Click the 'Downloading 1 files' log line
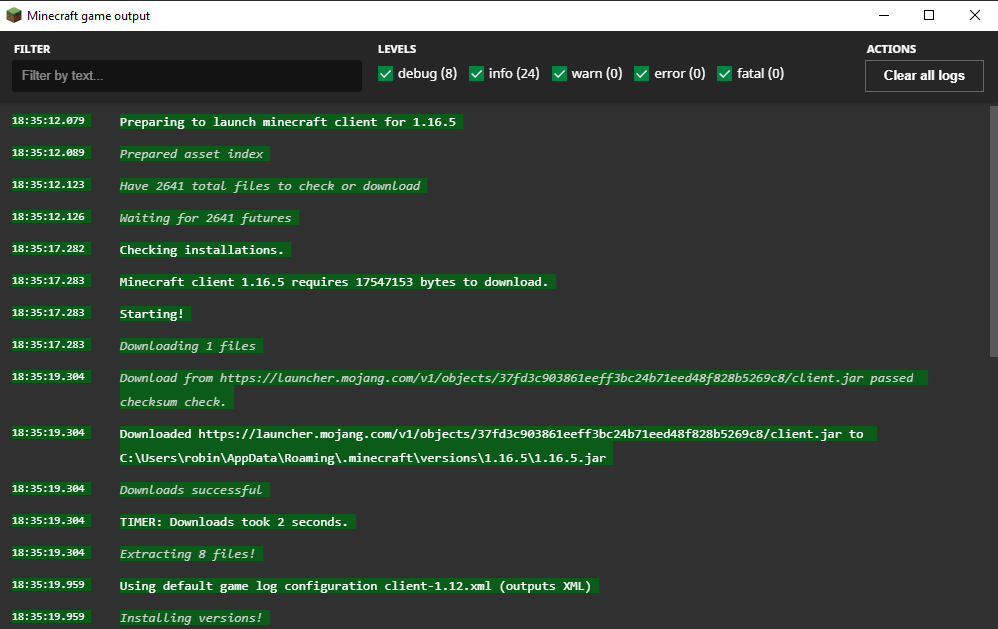The width and height of the screenshot is (998, 629). pyautogui.click(x=191, y=346)
